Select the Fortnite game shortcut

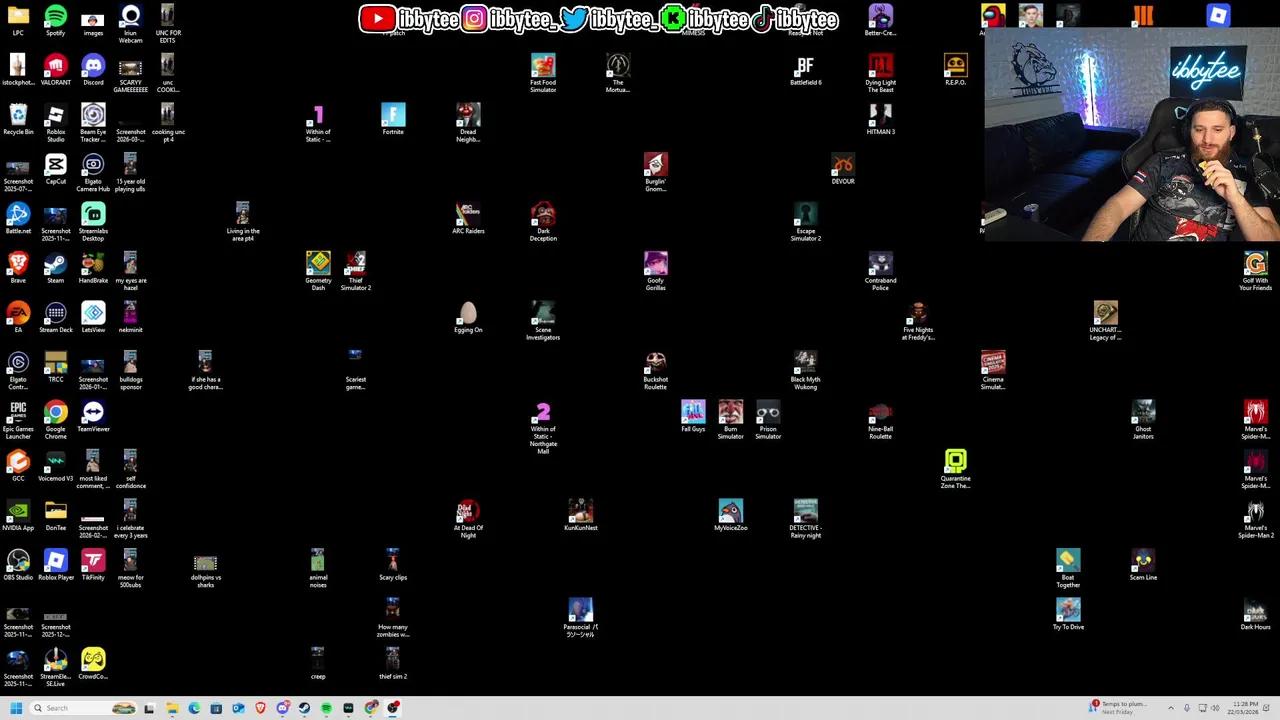tap(393, 120)
